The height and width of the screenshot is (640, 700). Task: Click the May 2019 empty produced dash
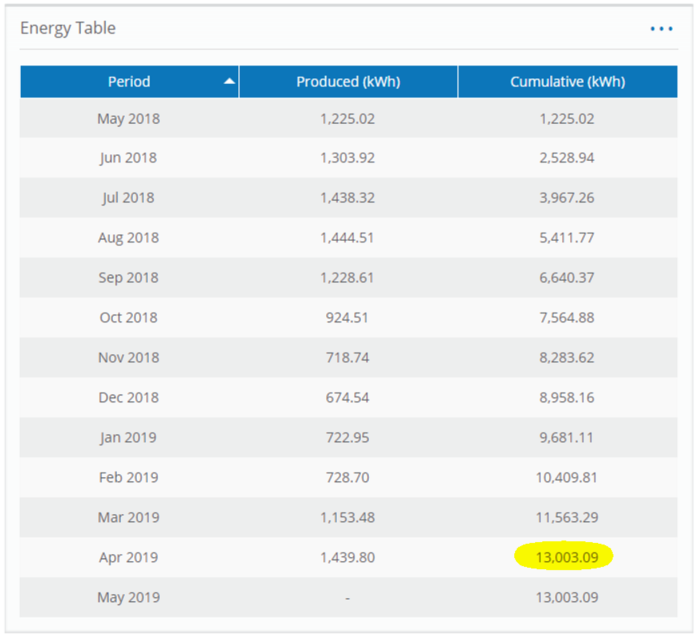coord(348,598)
